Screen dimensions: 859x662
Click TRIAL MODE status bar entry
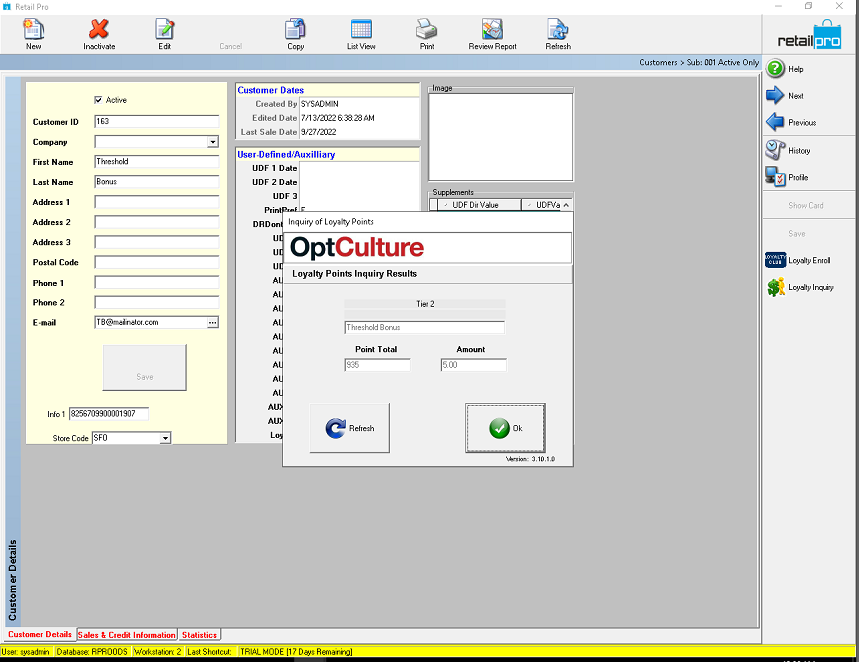click(x=296, y=652)
